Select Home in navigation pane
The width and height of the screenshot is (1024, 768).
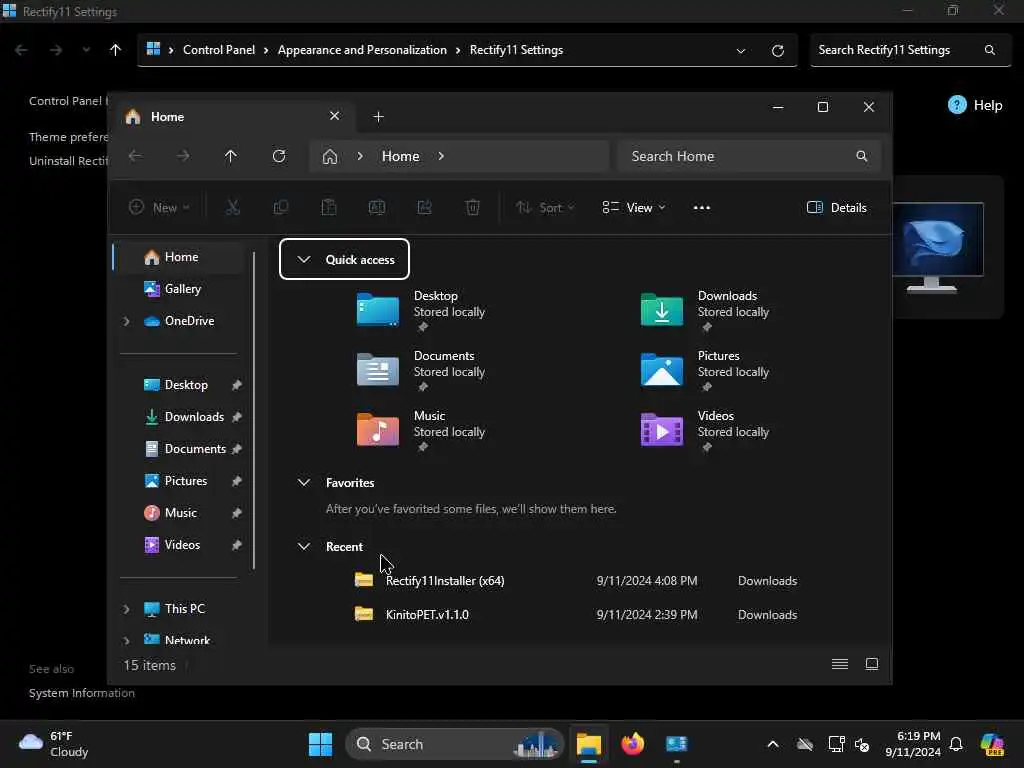tap(180, 257)
